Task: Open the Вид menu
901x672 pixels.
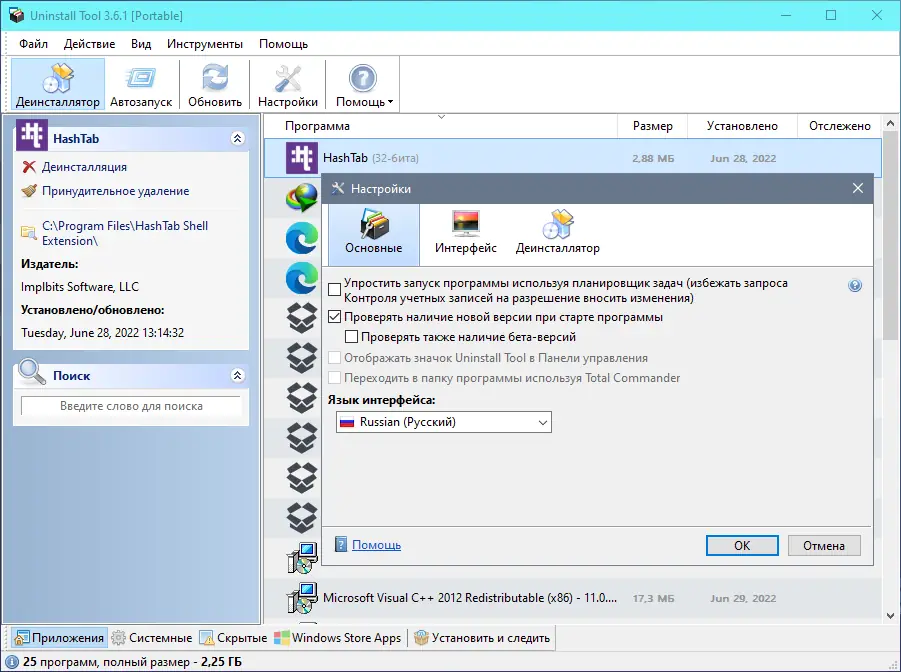Action: coord(141,44)
